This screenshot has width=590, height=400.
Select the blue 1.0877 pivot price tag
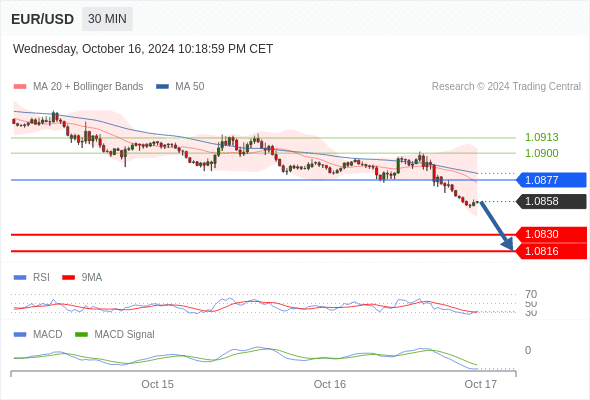[551, 180]
